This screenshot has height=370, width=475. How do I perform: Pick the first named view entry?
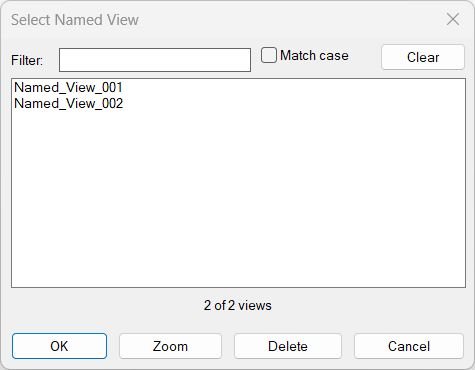pos(68,87)
